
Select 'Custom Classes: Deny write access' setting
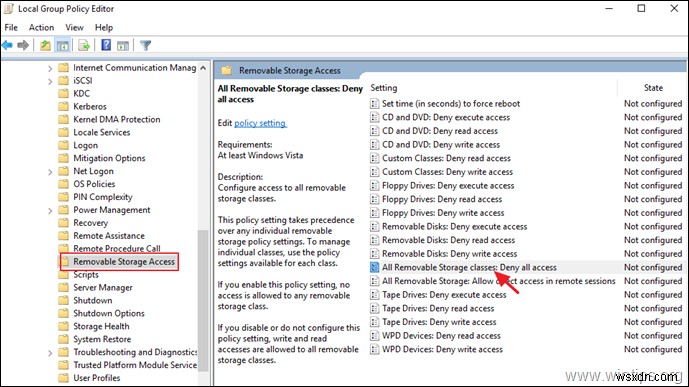[447, 172]
